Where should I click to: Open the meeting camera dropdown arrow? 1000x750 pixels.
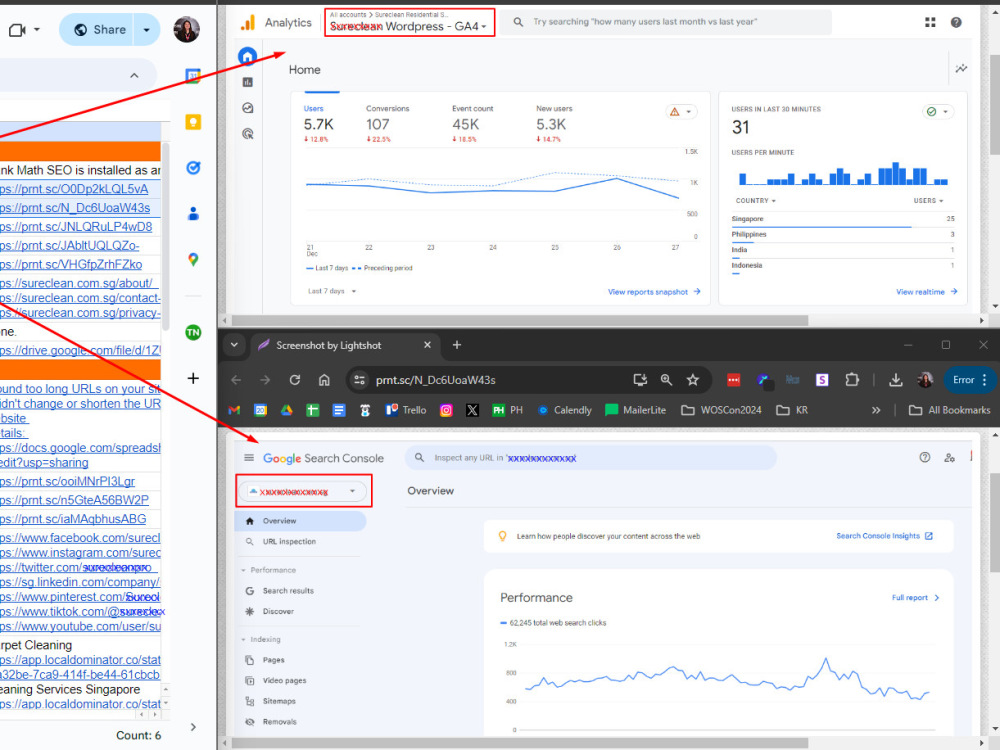click(36, 29)
